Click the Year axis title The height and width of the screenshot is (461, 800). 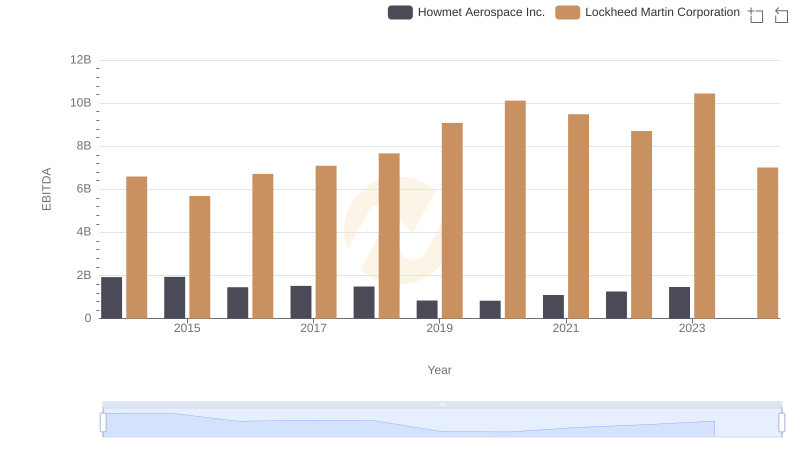439,370
